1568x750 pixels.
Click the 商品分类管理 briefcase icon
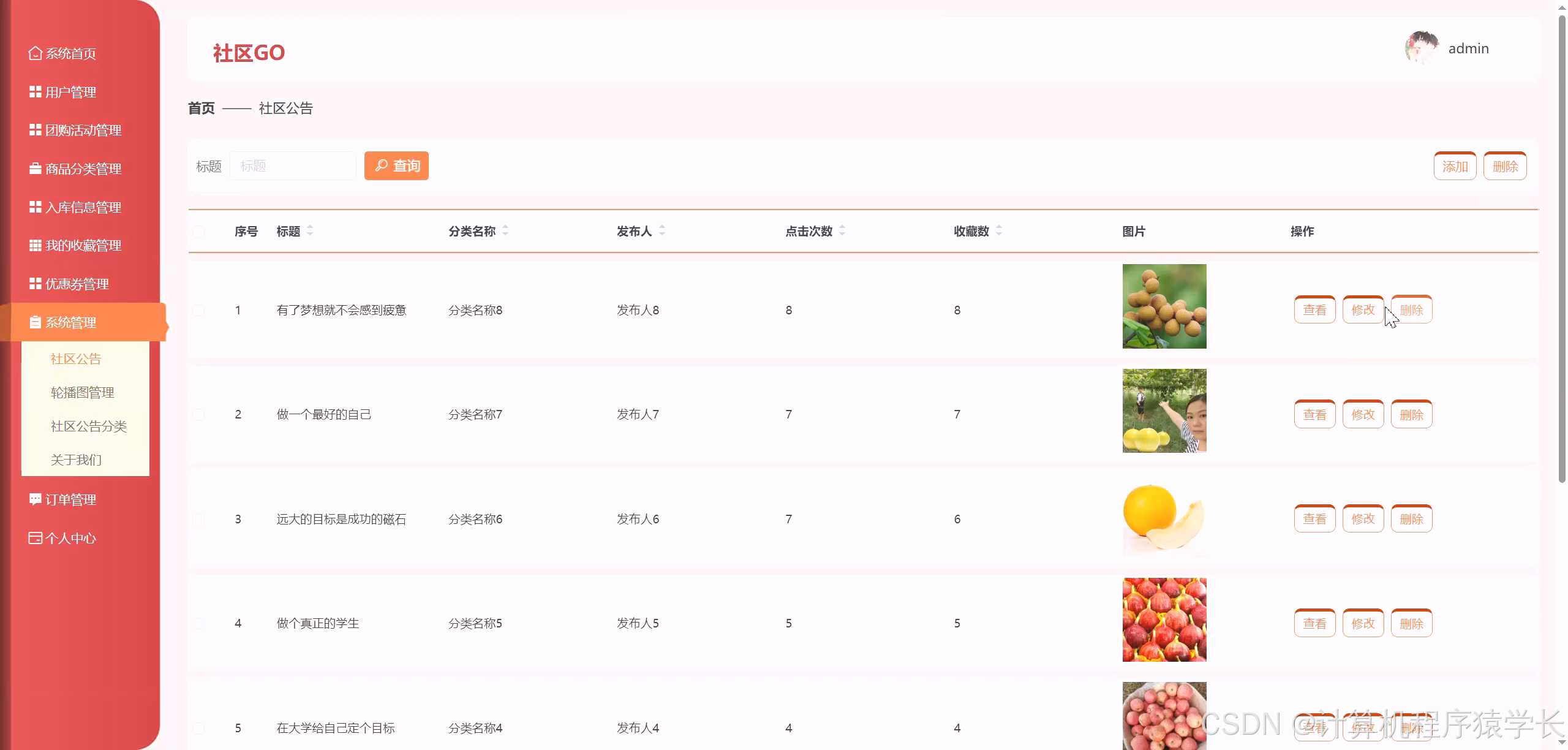tap(35, 169)
